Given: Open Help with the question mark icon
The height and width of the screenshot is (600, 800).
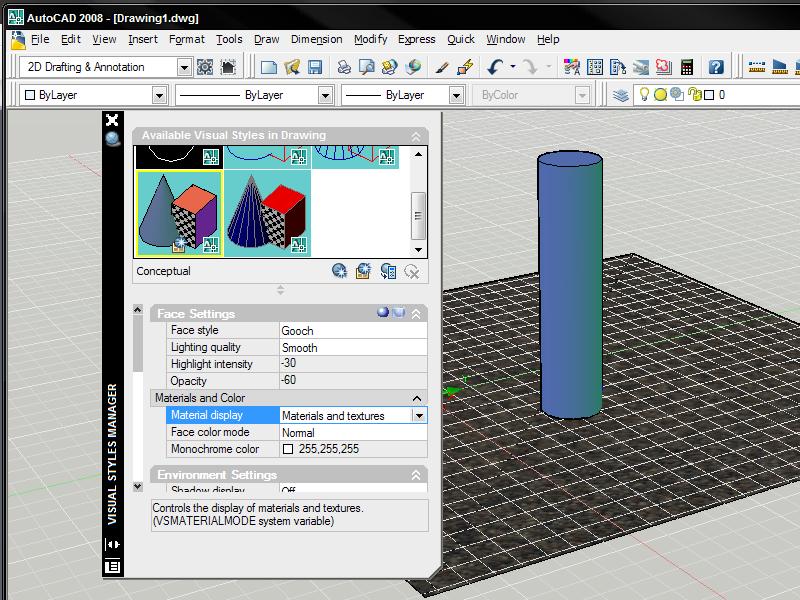Looking at the screenshot, I should tap(716, 67).
